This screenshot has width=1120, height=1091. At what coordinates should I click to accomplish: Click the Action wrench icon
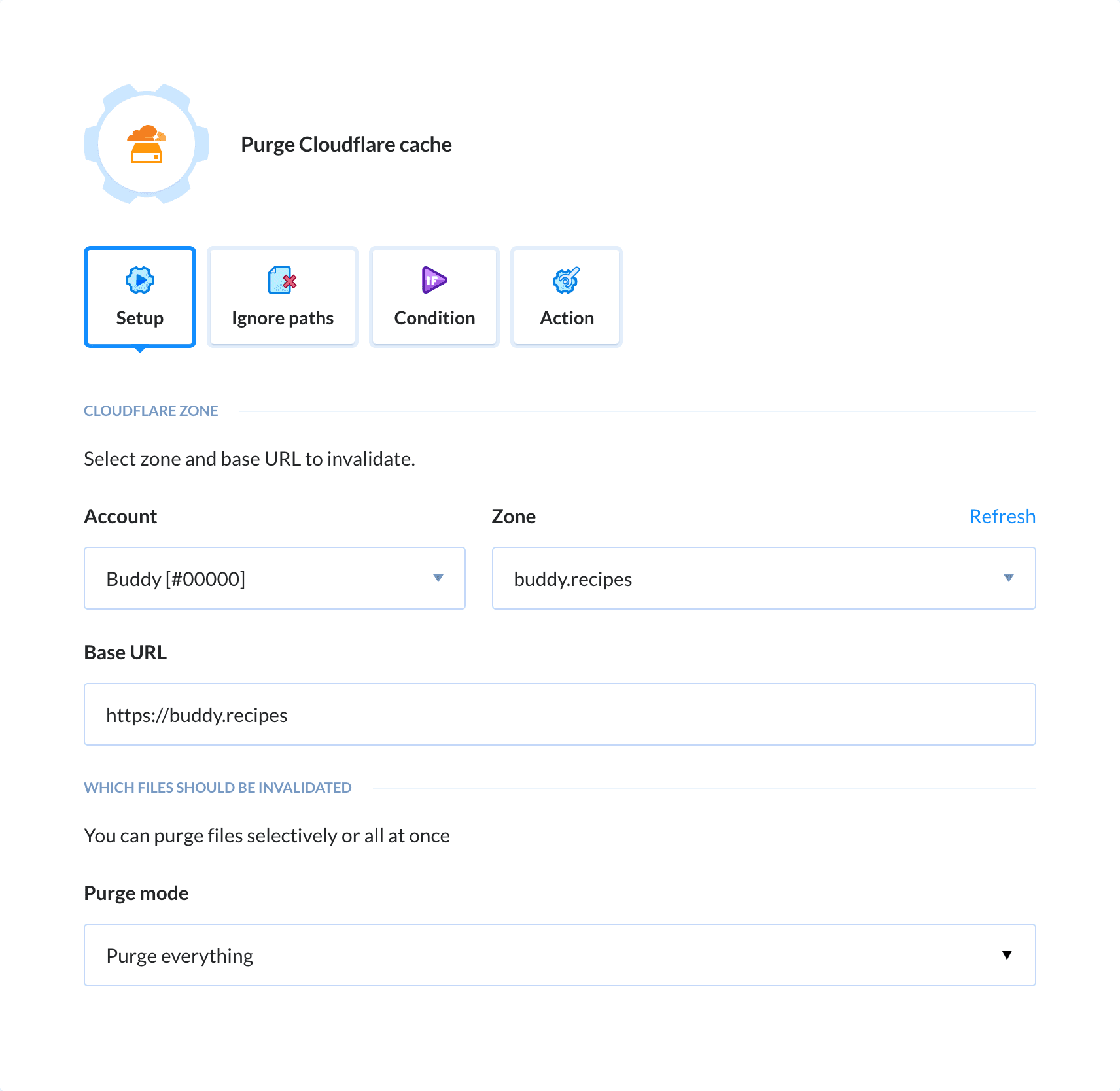click(565, 280)
